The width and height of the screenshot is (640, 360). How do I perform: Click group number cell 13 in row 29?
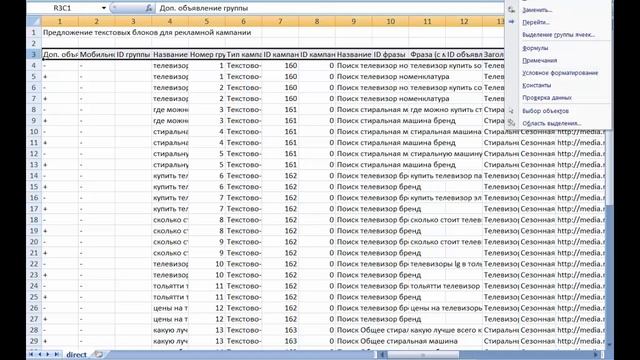click(x=207, y=341)
